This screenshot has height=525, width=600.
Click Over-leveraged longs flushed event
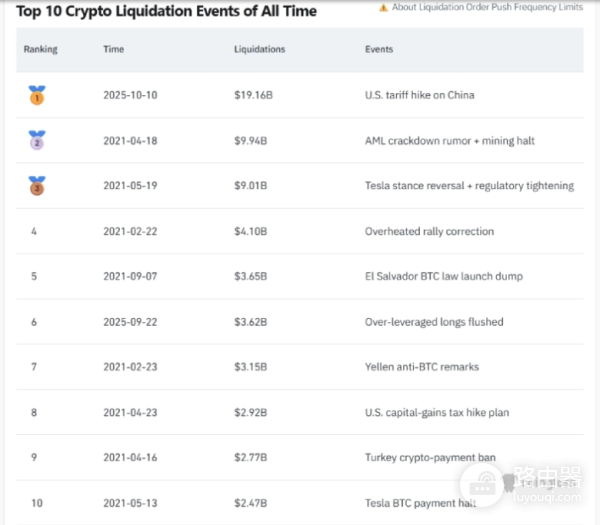(434, 322)
